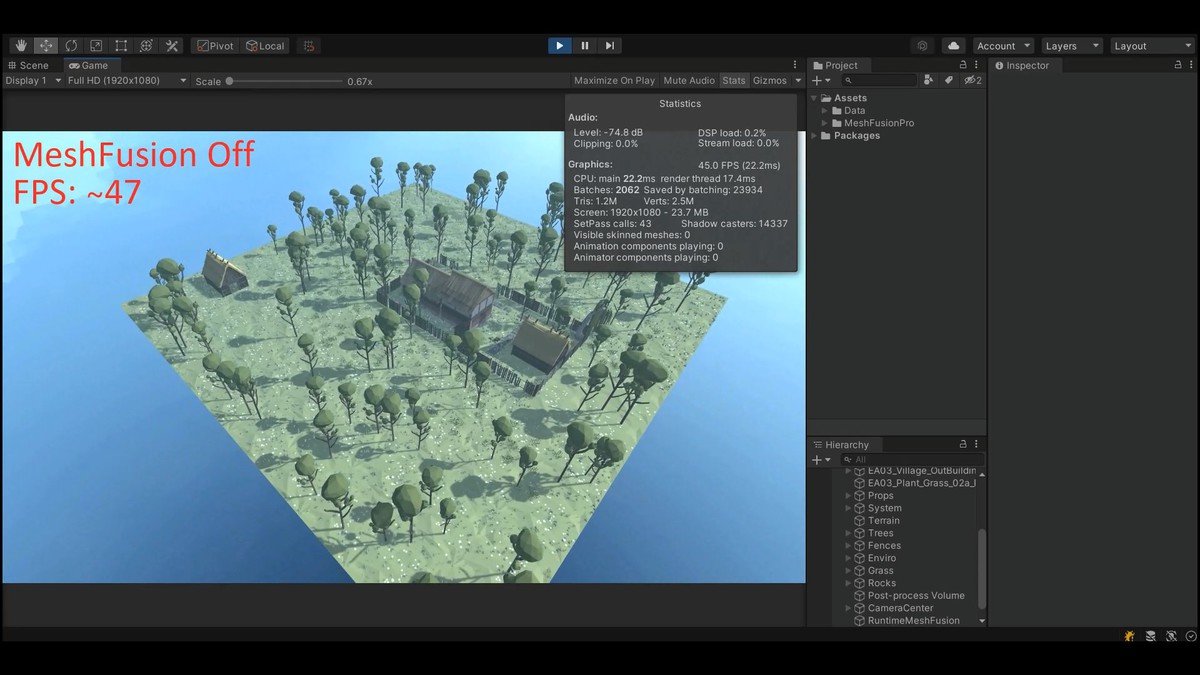Open the Layers dropdown
Viewport: 1200px width, 675px height.
point(1071,46)
